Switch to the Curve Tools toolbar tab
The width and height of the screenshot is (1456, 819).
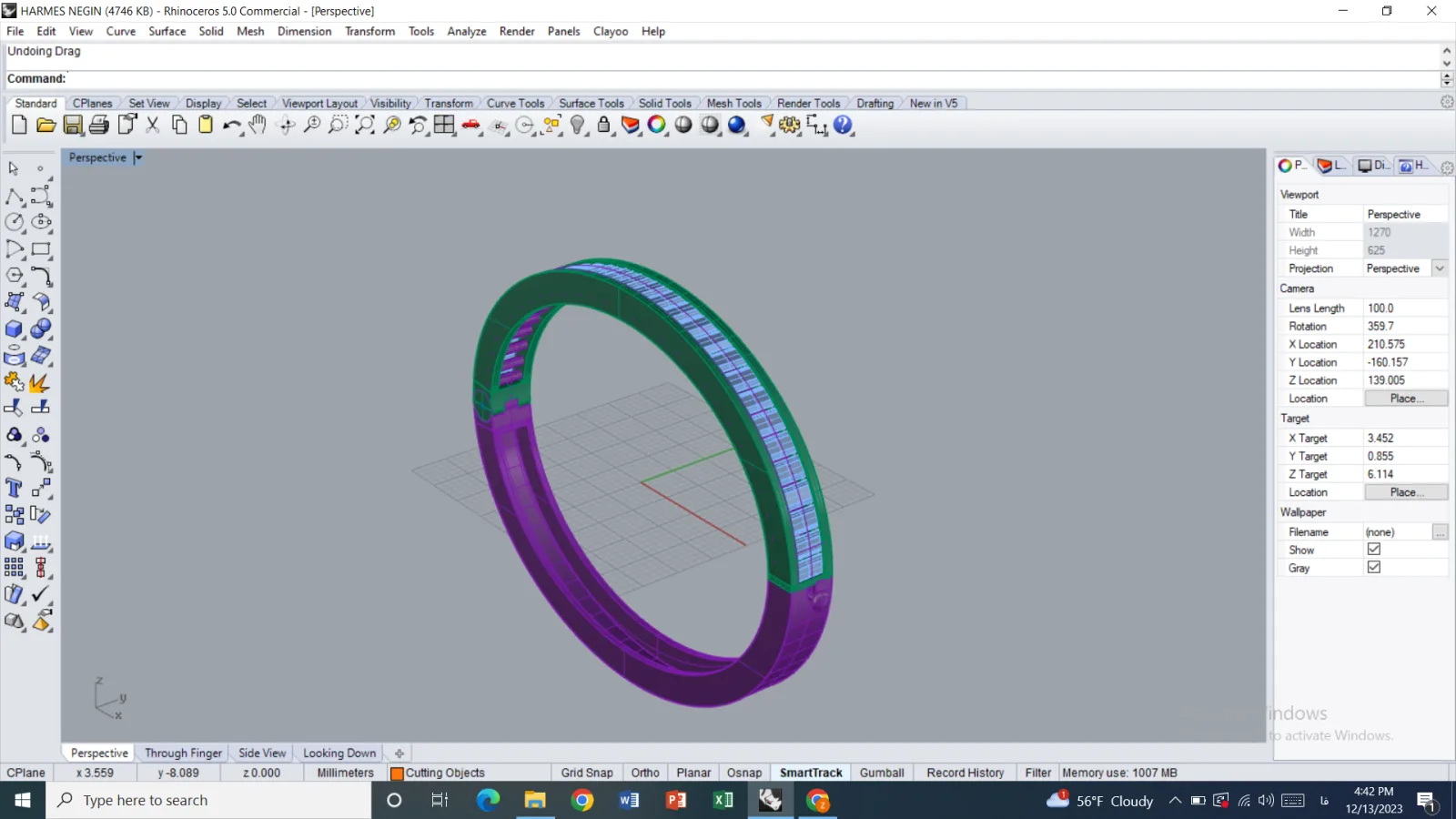(x=516, y=104)
